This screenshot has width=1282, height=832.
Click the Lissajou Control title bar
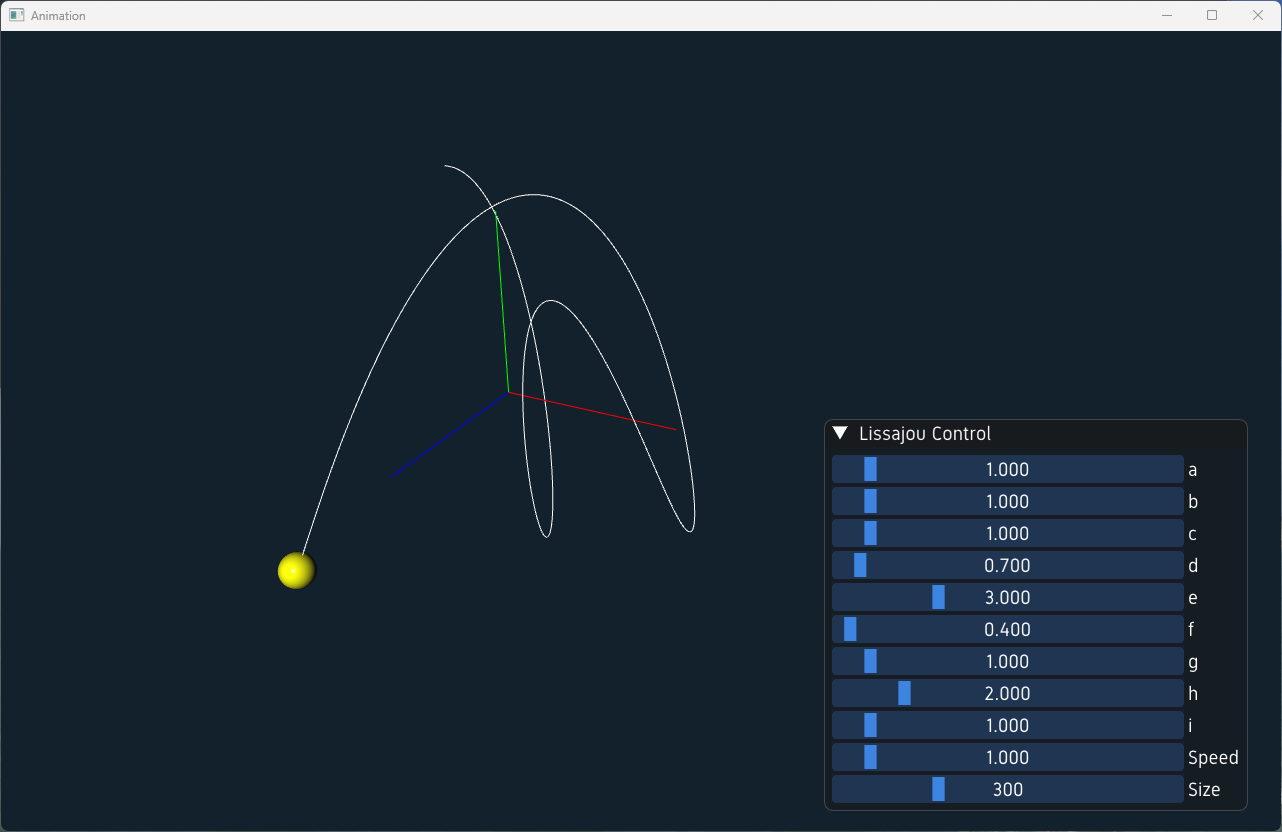1036,434
